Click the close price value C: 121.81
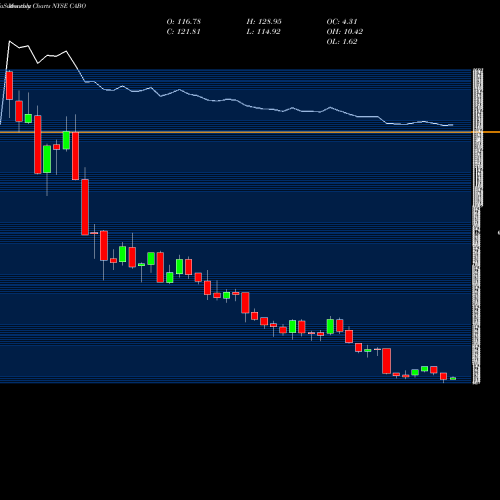This screenshot has height=500, width=500. (183, 32)
